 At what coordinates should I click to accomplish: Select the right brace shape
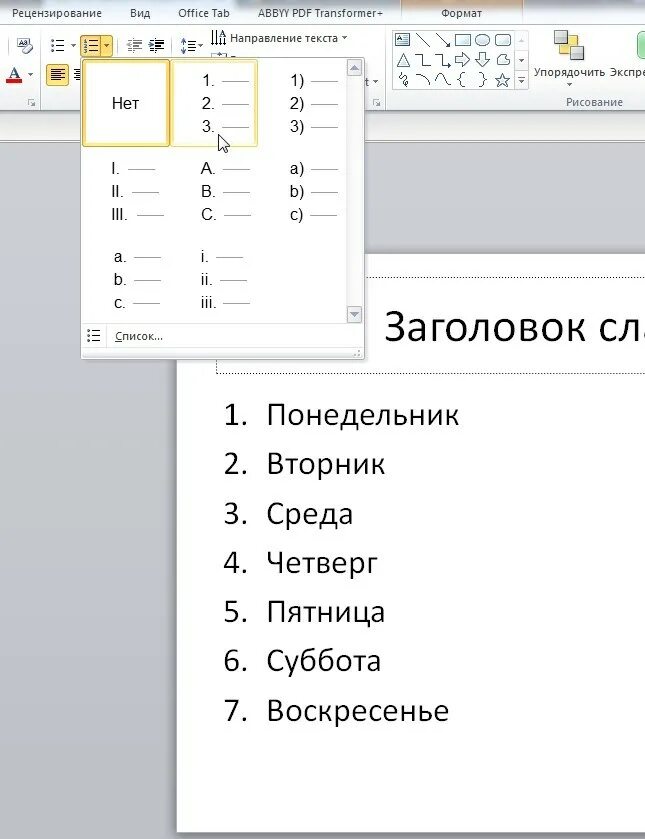(x=482, y=80)
